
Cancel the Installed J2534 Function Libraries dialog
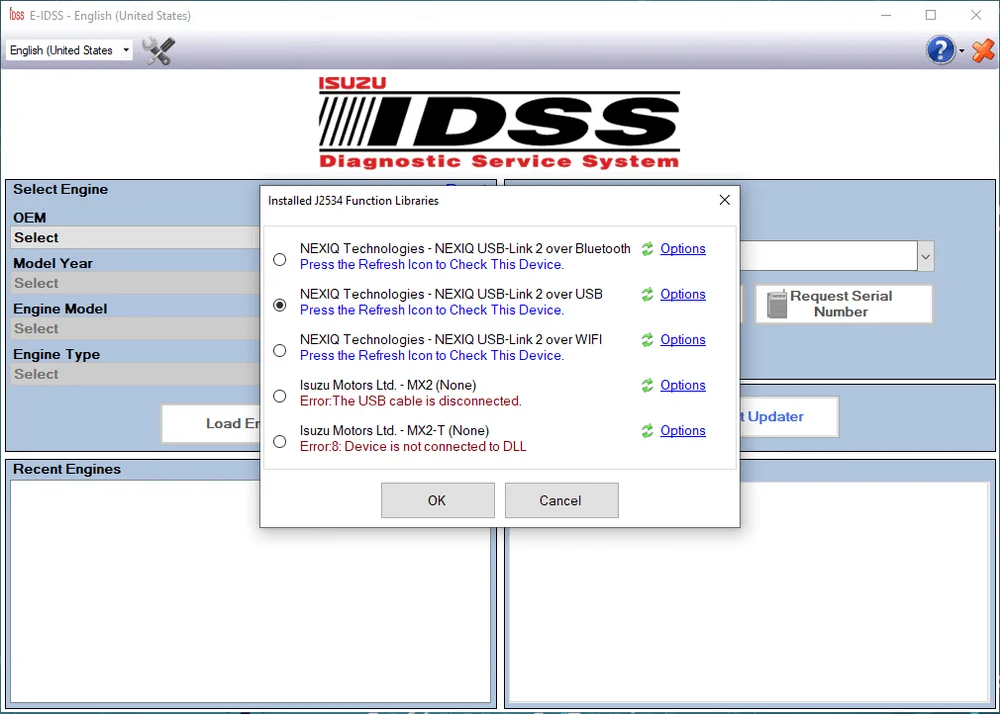coord(561,500)
